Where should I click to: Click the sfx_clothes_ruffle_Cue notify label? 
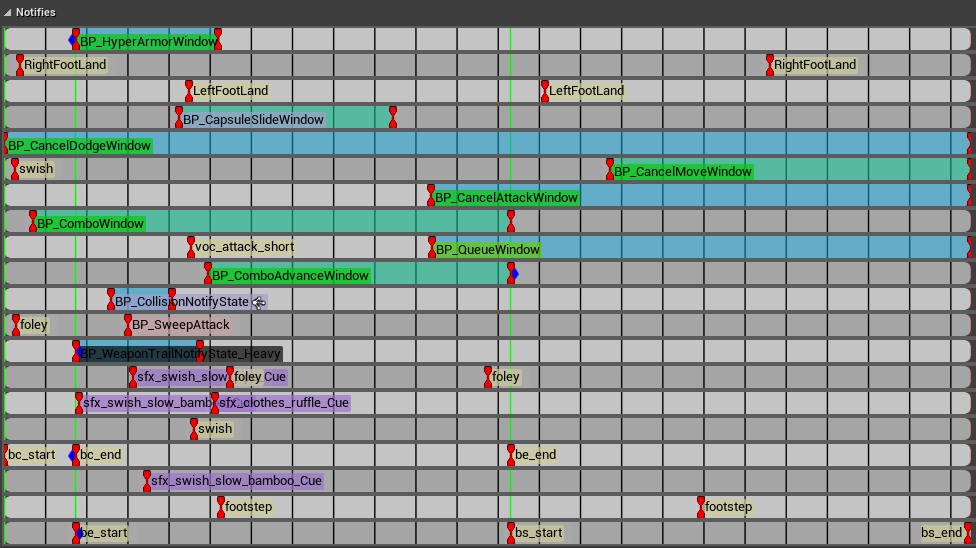284,403
